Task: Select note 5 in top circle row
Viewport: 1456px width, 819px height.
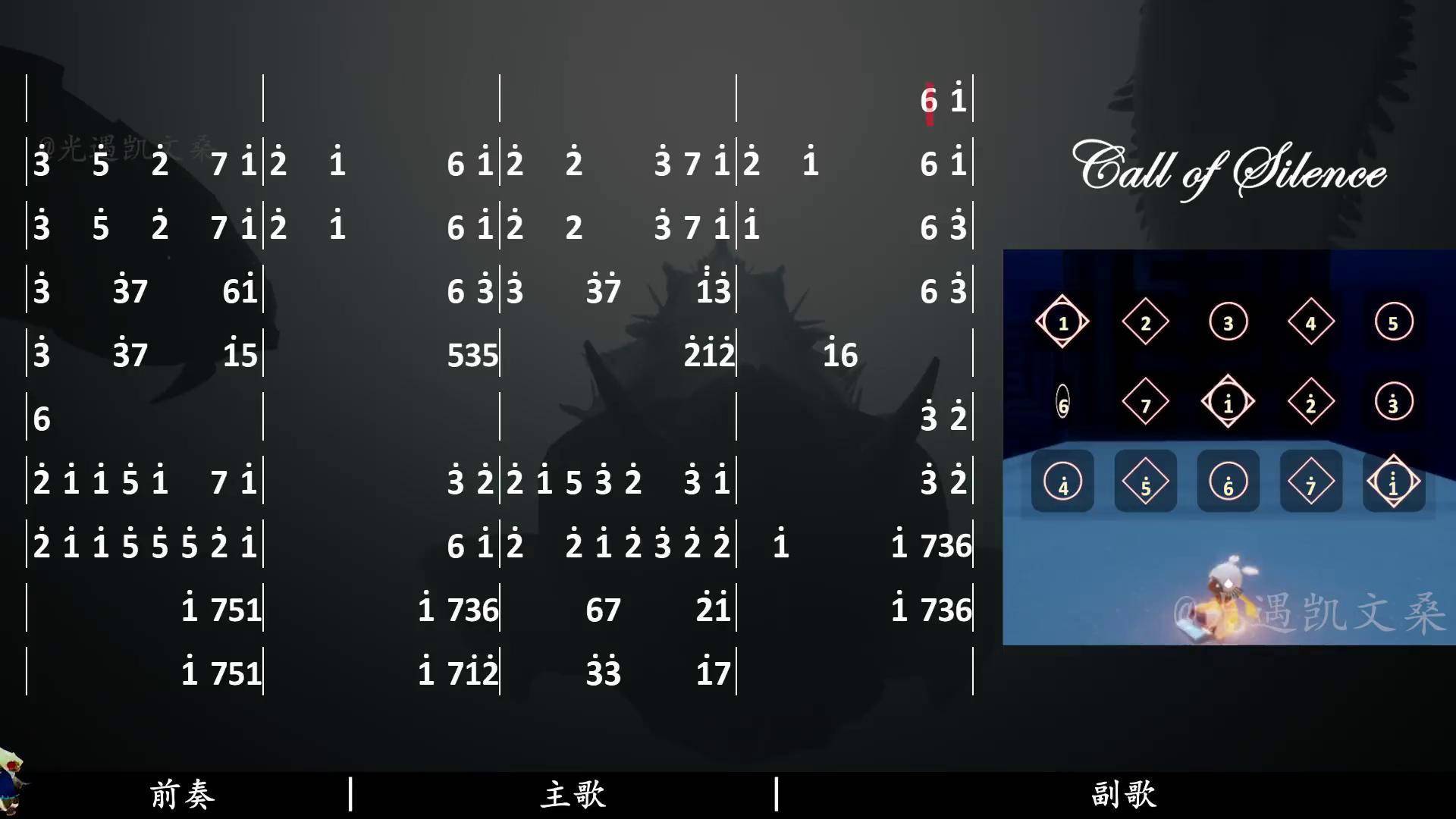Action: [x=1395, y=321]
